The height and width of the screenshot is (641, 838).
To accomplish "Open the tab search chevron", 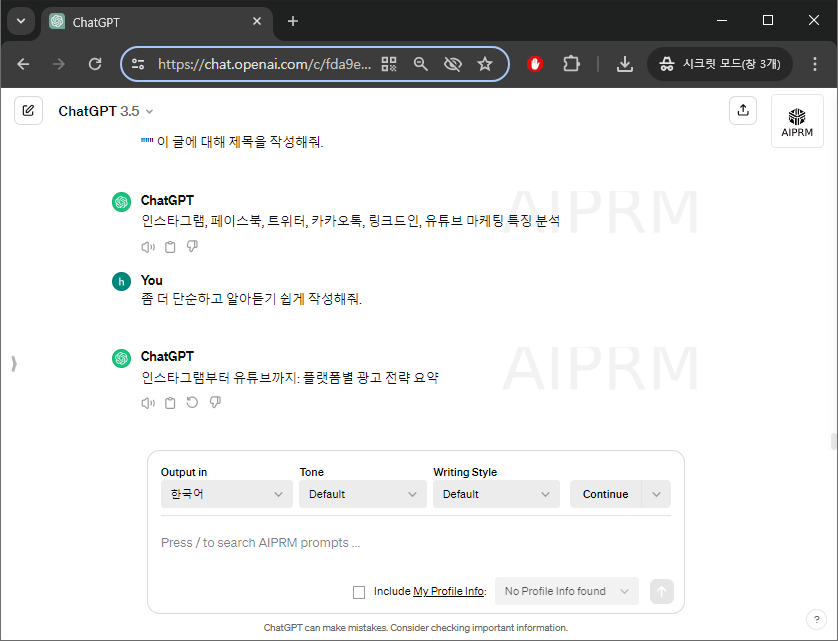I will point(21,21).
